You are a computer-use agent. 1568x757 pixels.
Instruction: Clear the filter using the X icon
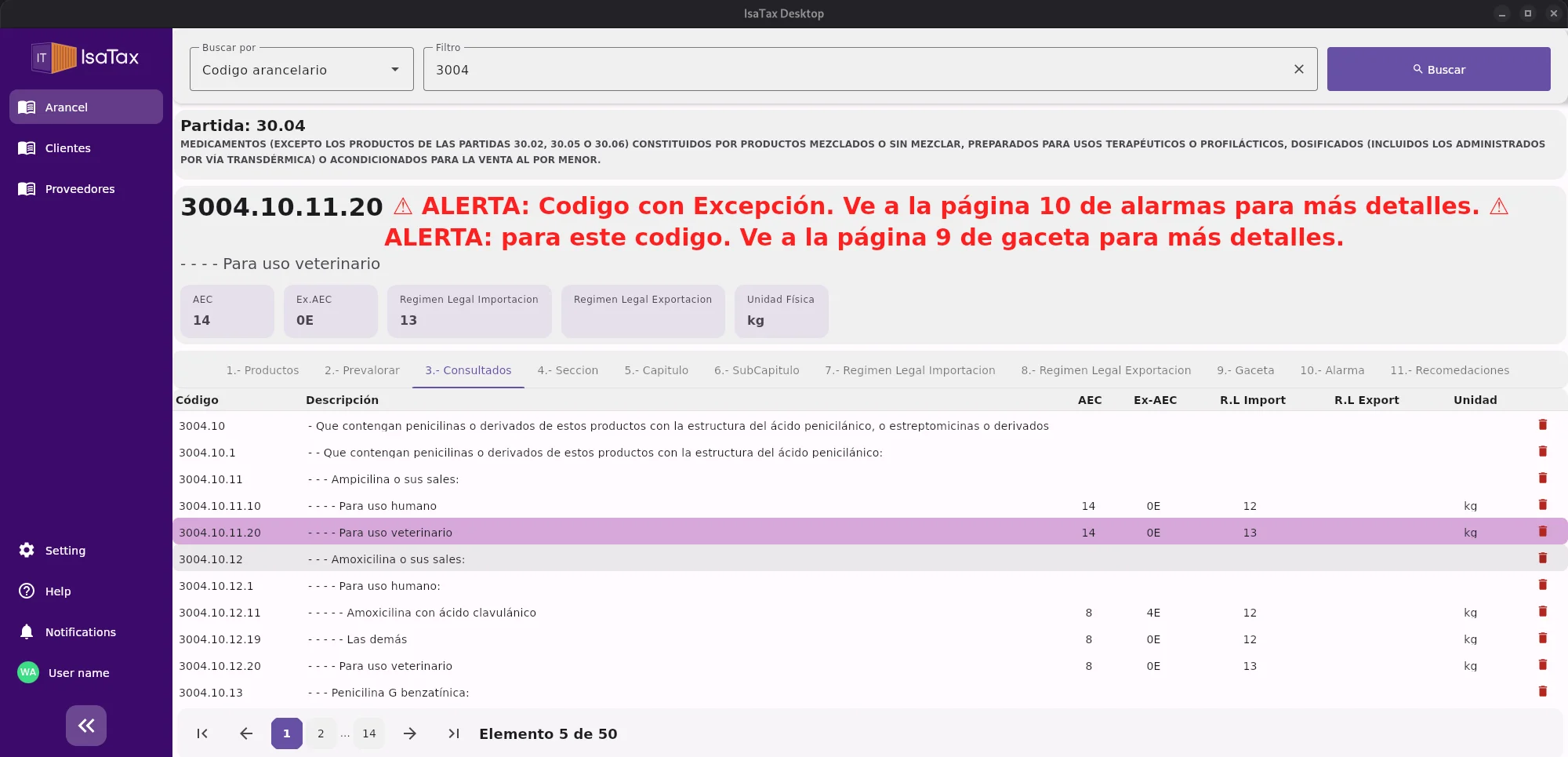[x=1299, y=69]
